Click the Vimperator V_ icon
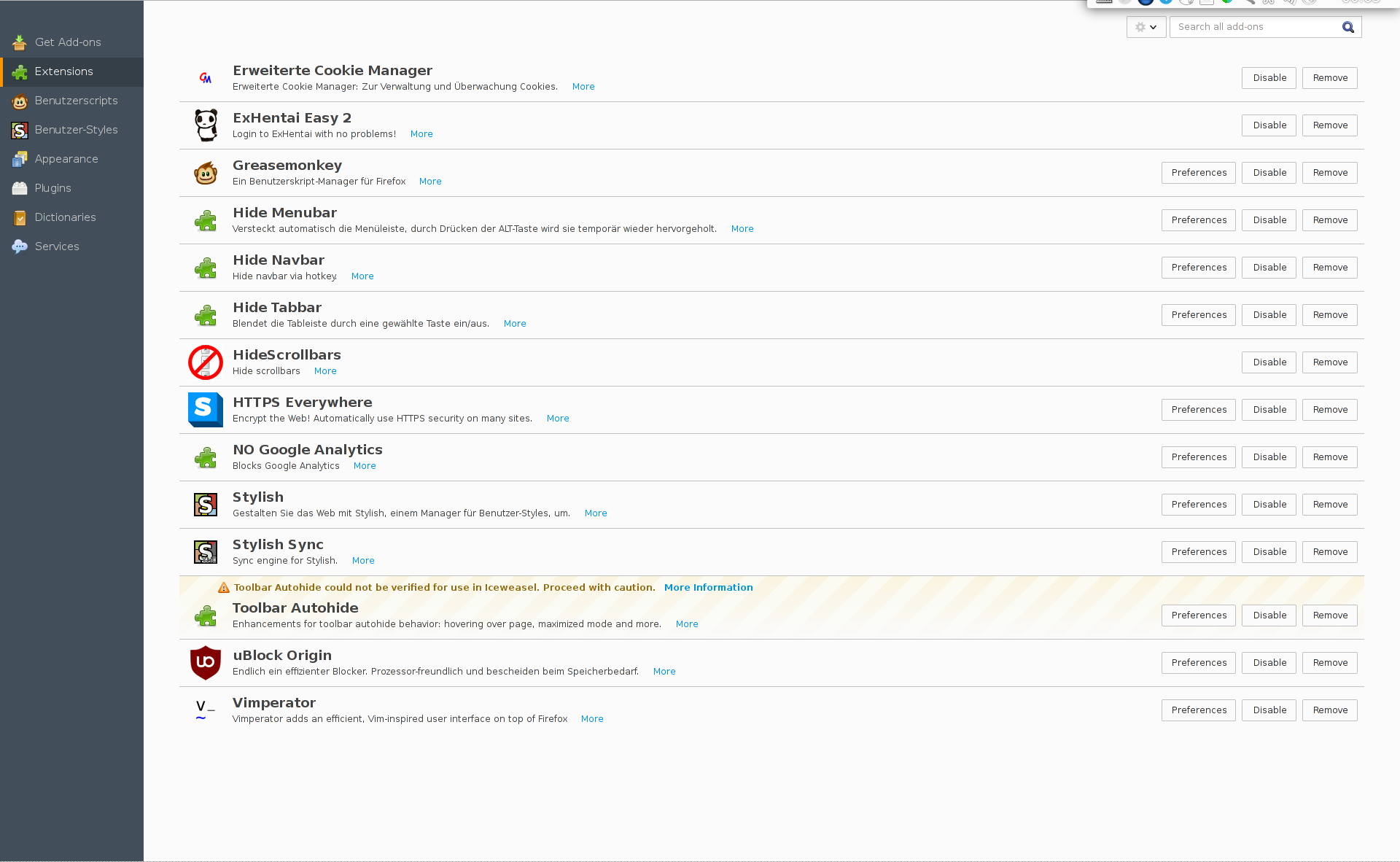The width and height of the screenshot is (1400, 862). (205, 710)
